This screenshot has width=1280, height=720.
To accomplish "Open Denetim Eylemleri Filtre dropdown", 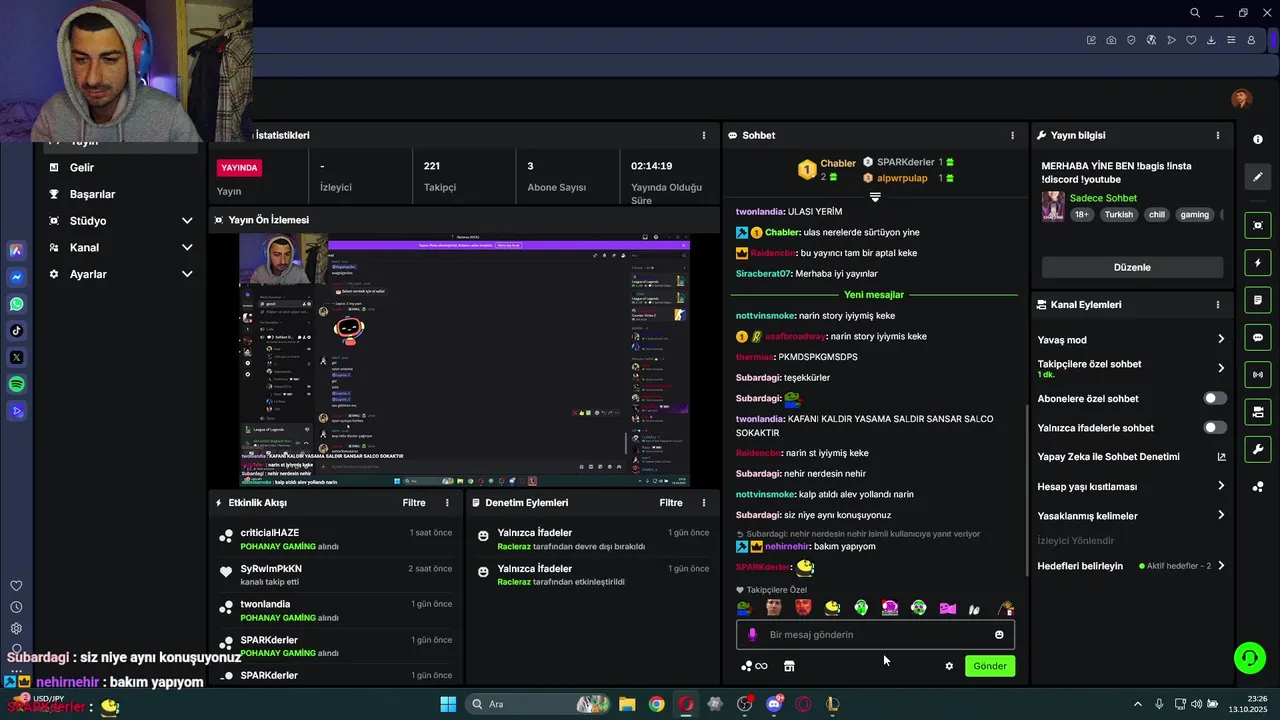I will click(671, 503).
